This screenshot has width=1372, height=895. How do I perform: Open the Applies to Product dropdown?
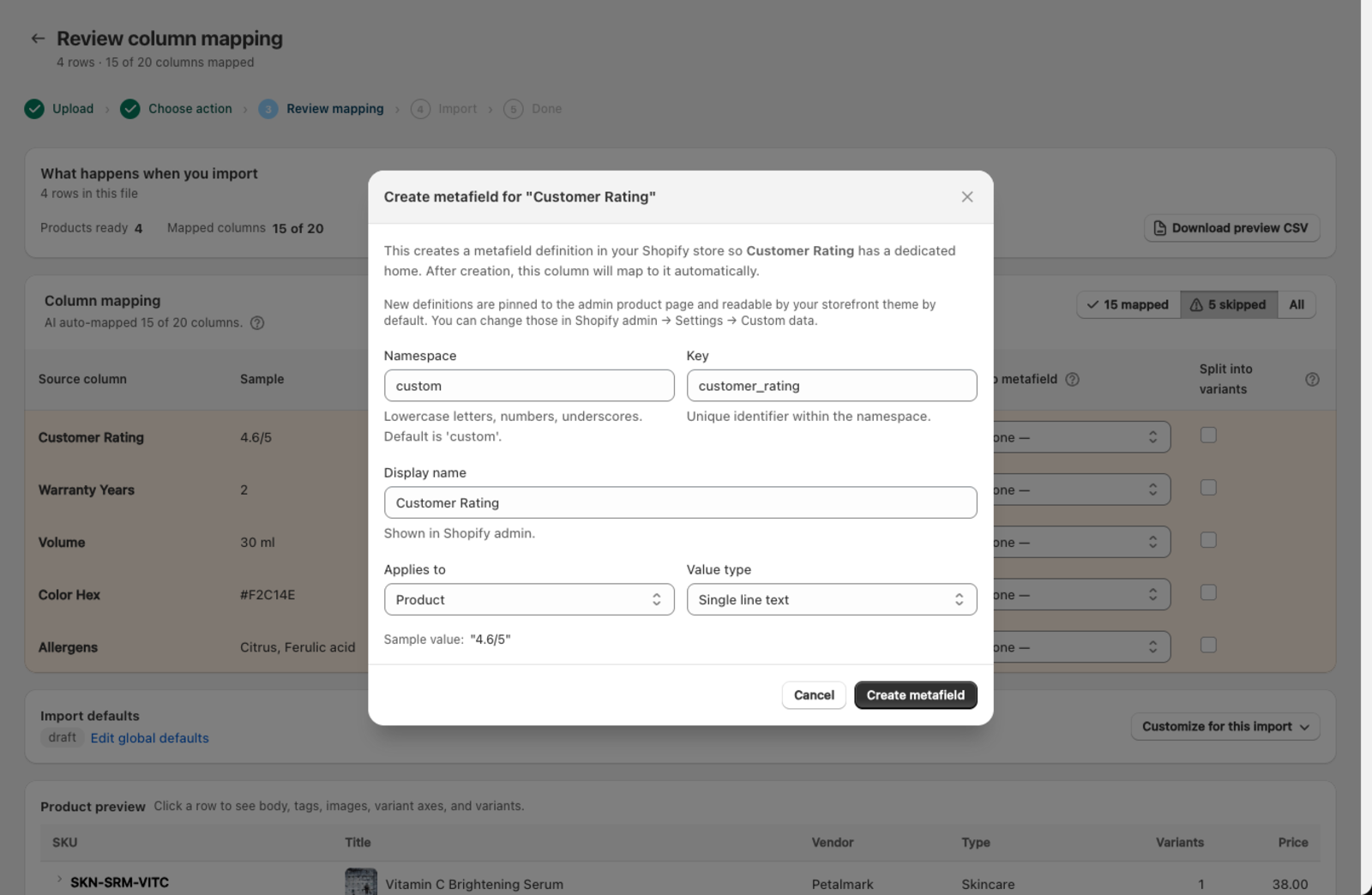529,599
